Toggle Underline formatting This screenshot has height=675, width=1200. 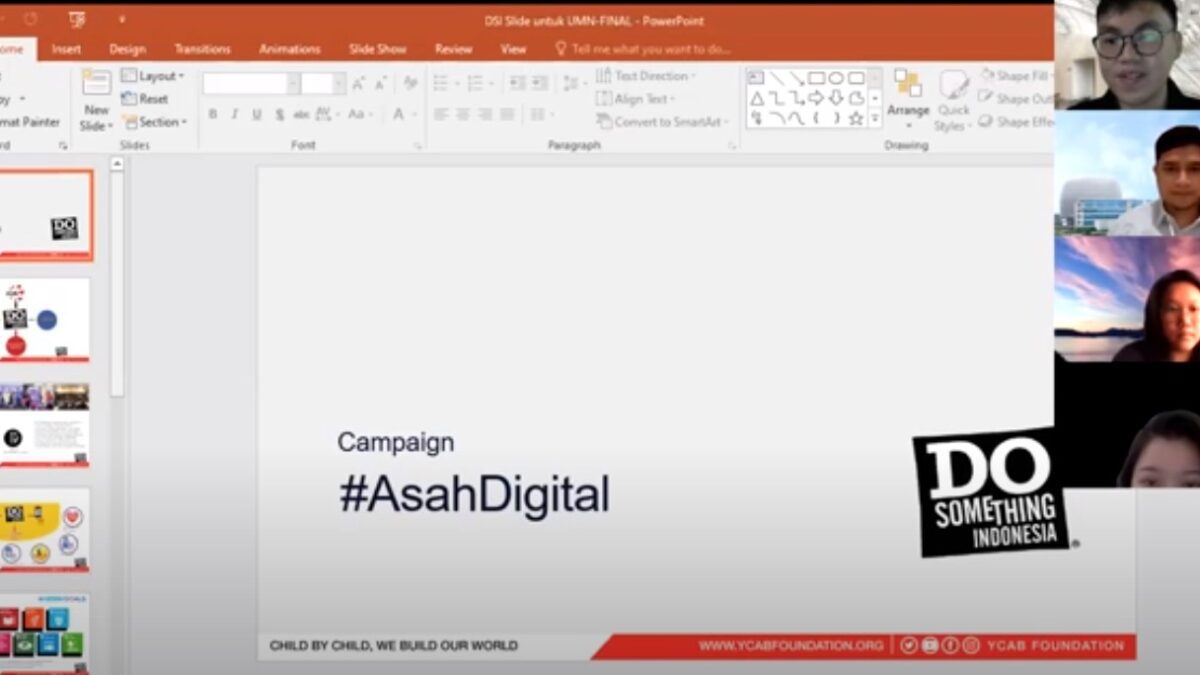point(257,115)
